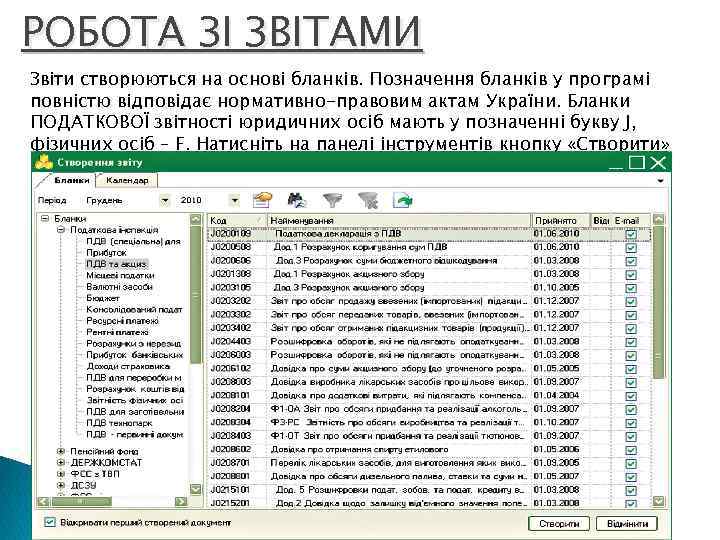Viewport: 720px width, 540px height.
Task: Select the 'Місцеві податки' tree item
Action: click(x=120, y=276)
